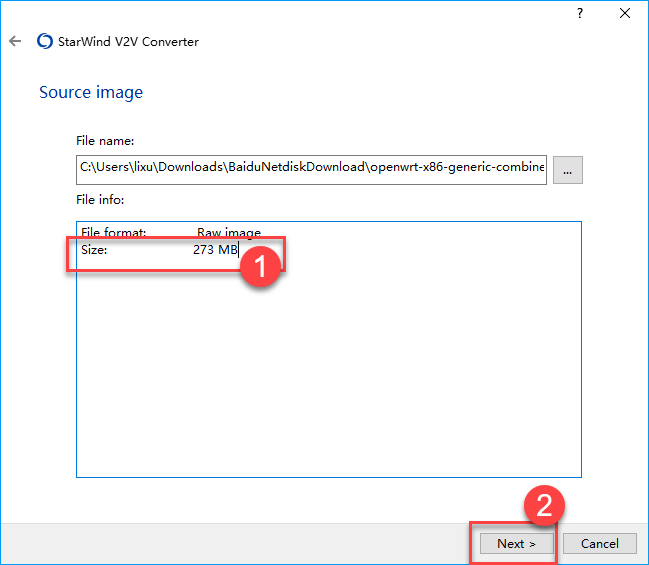
Task: Click the Size label in file info
Action: click(x=94, y=250)
